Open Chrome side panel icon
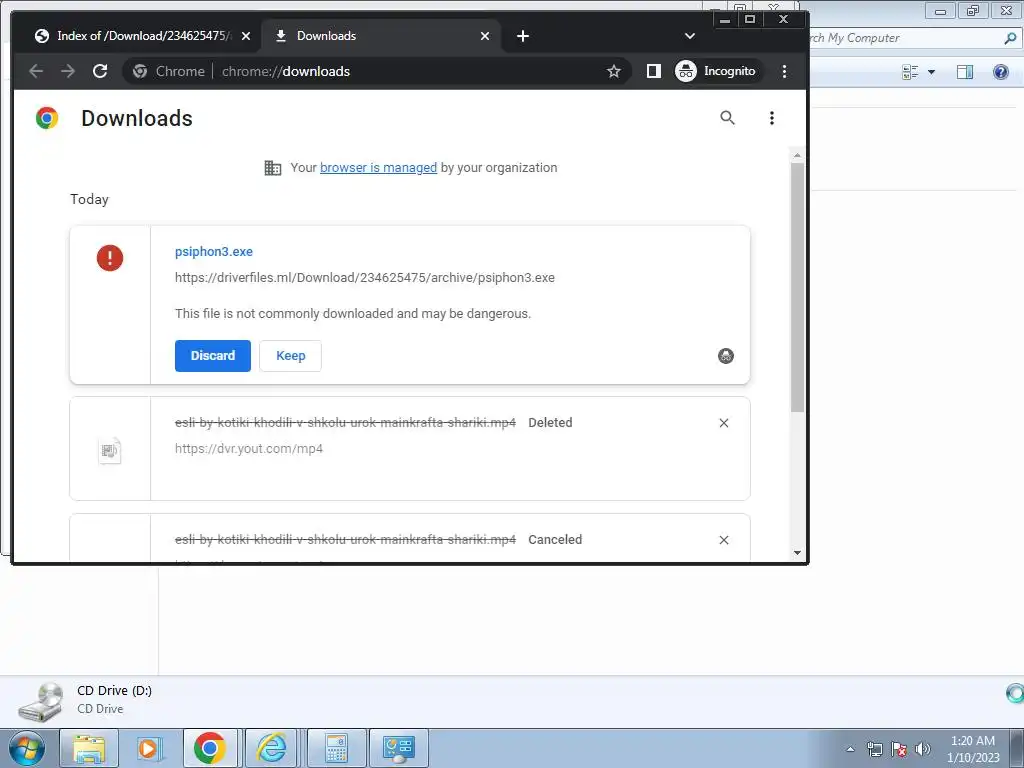Image resolution: width=1024 pixels, height=768 pixels. 653,71
